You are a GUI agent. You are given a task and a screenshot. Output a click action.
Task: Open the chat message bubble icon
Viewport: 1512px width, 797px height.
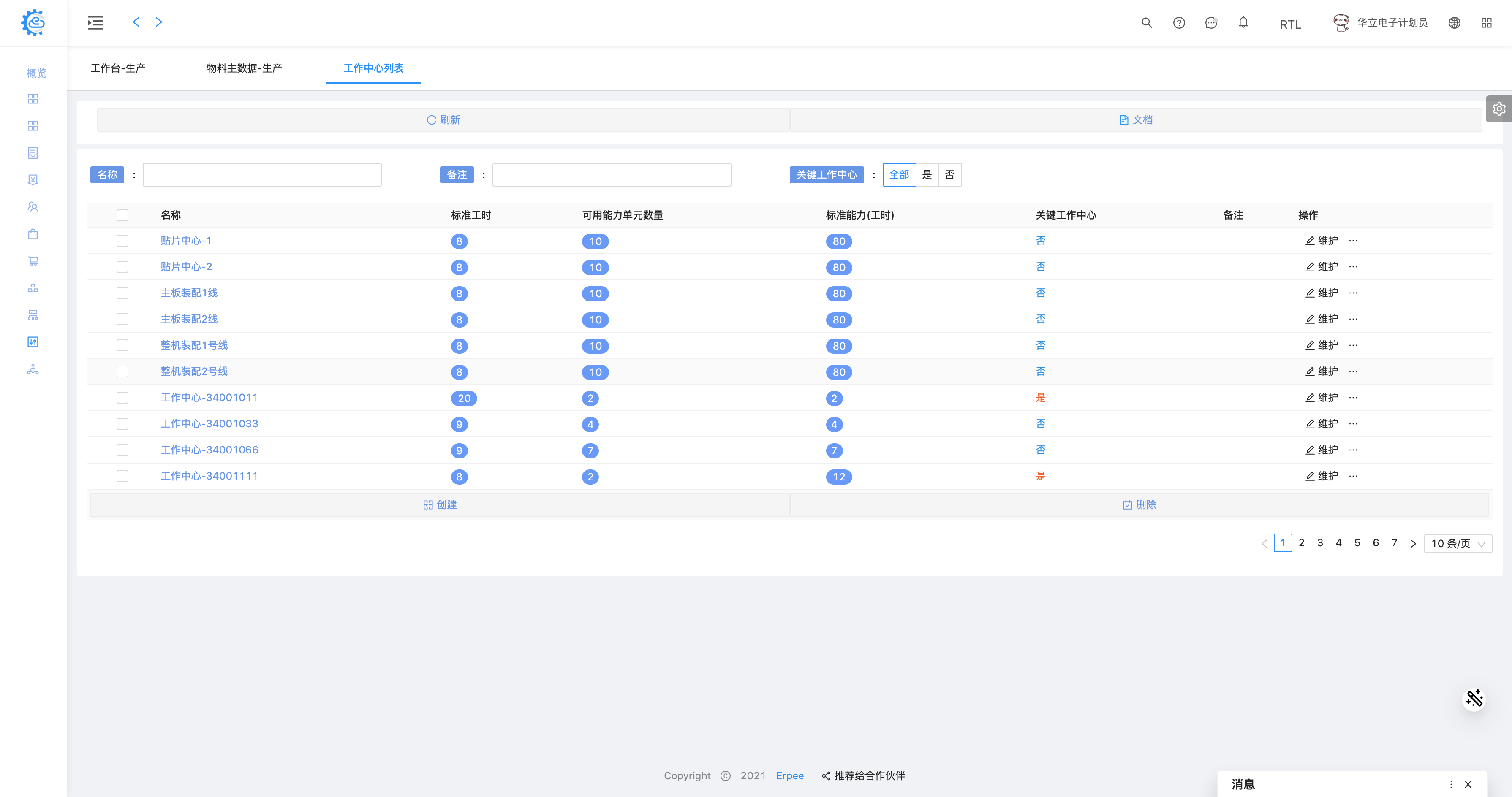tap(1211, 23)
